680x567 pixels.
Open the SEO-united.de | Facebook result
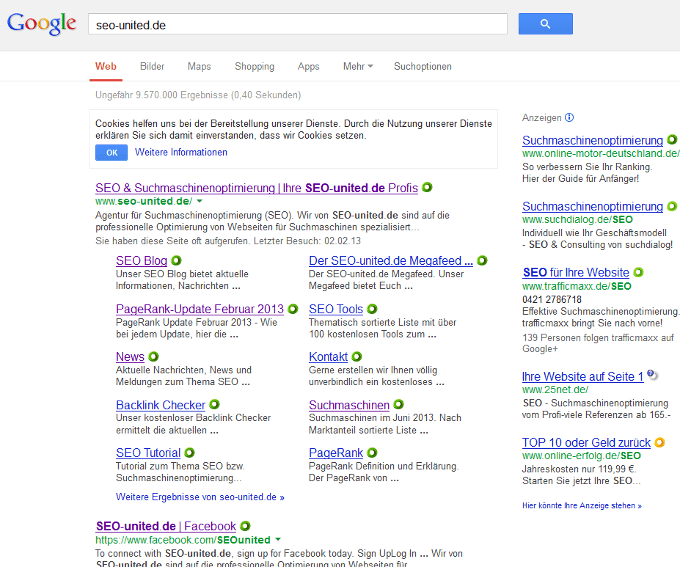point(166,526)
